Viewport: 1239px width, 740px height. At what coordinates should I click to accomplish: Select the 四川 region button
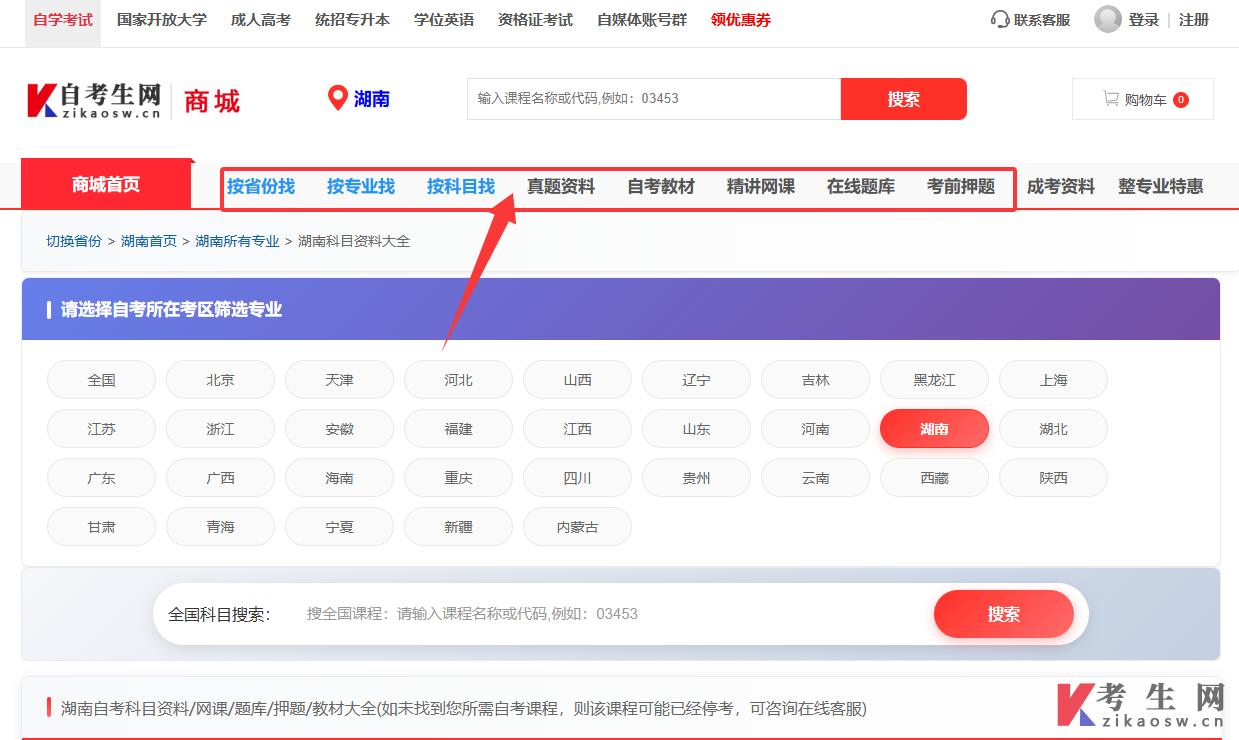click(577, 478)
